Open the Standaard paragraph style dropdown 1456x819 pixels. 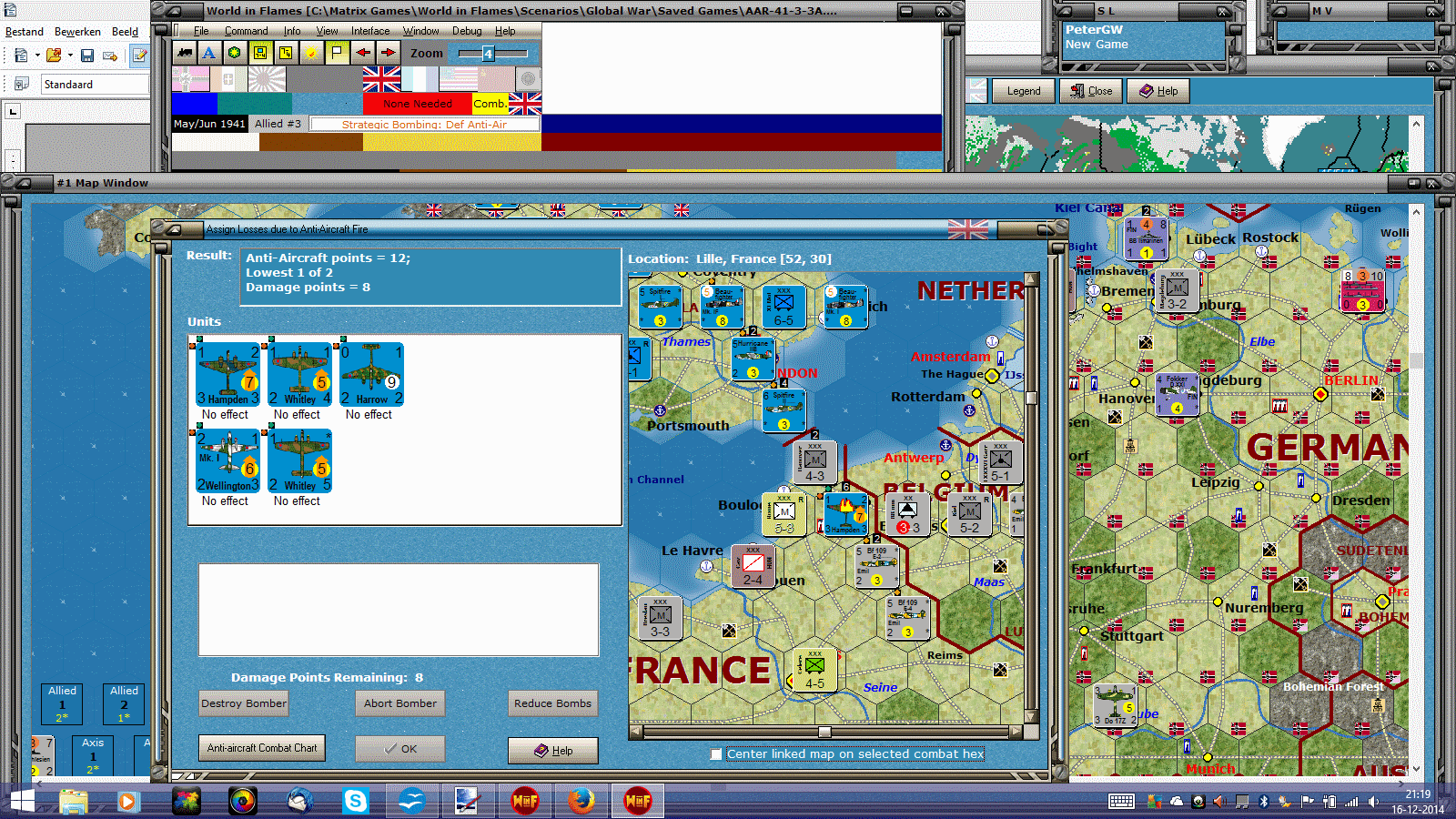click(x=95, y=85)
